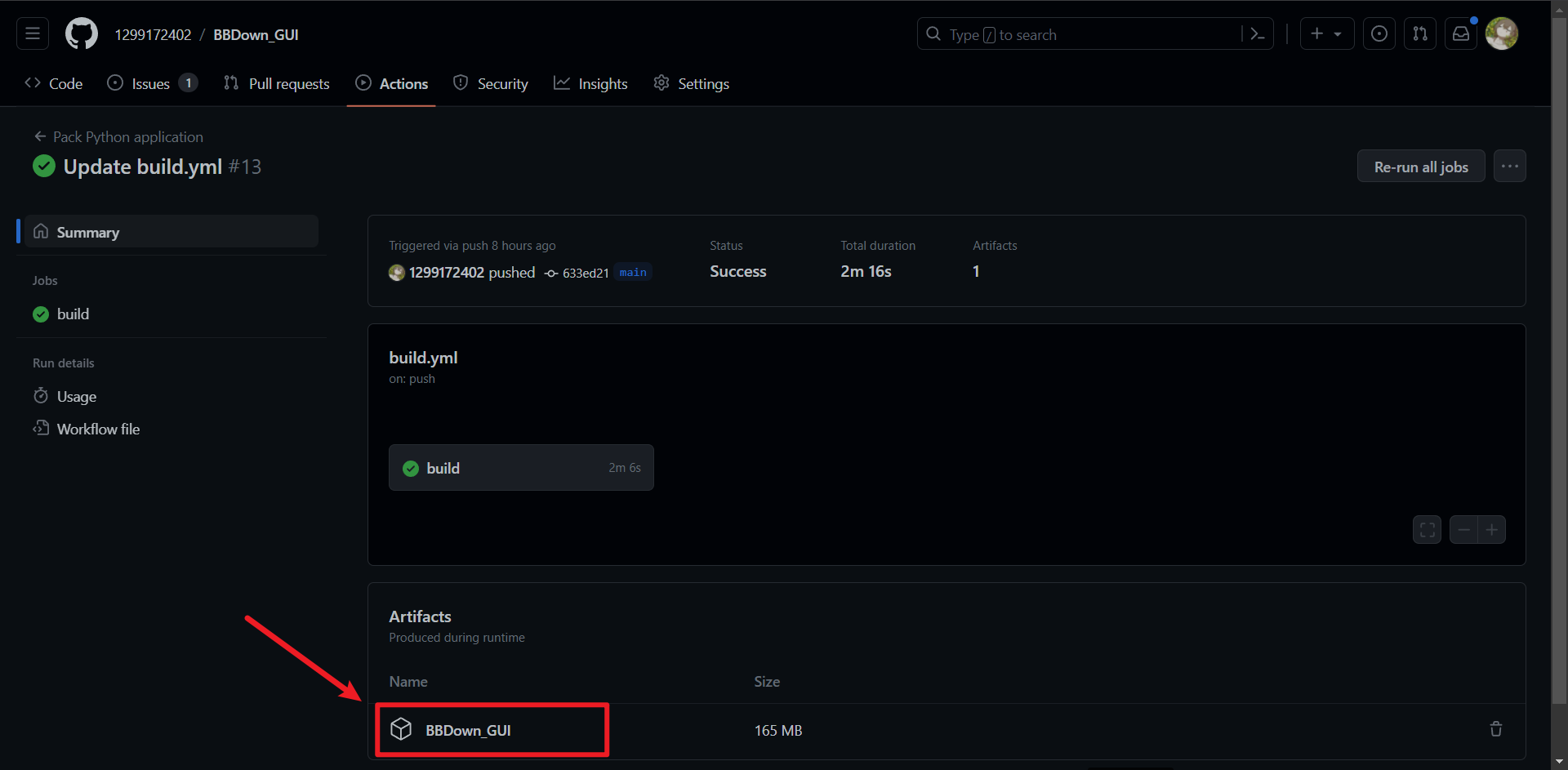Open the hamburger navigation menu
Screen dimensions: 1568x770
point(33,34)
